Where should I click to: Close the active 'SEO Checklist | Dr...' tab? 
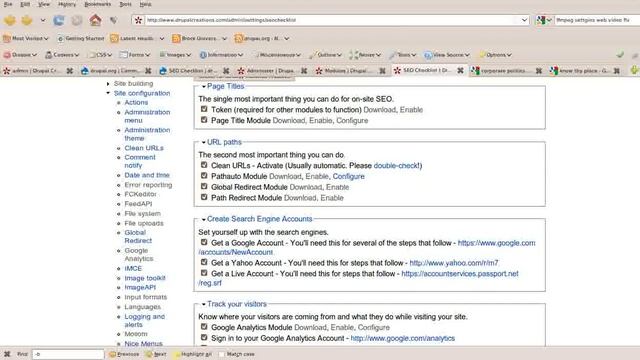tap(460, 70)
